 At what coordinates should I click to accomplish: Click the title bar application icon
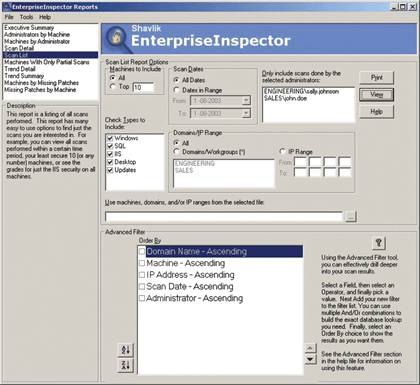(7, 6)
